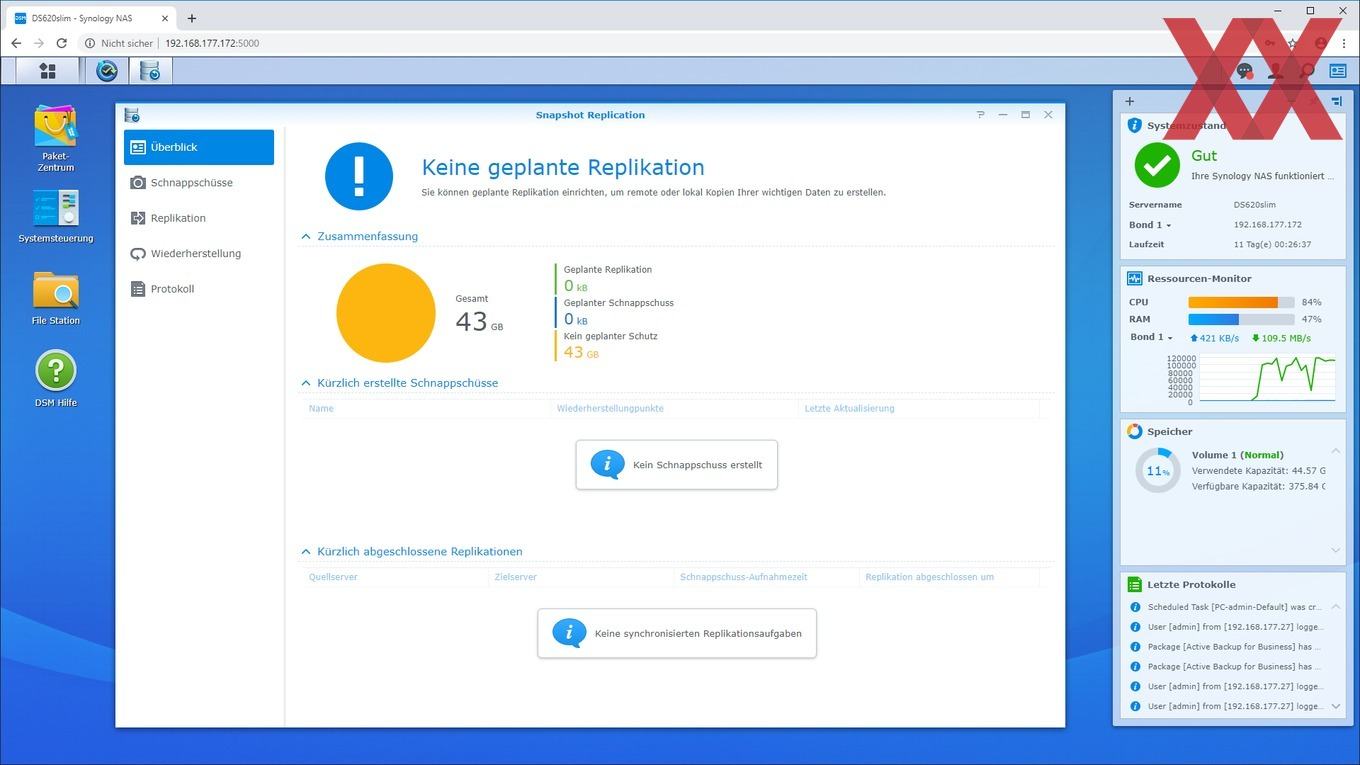Click the IP address 192.168.177.172 in widget
The image size is (1360, 765).
click(x=1268, y=225)
